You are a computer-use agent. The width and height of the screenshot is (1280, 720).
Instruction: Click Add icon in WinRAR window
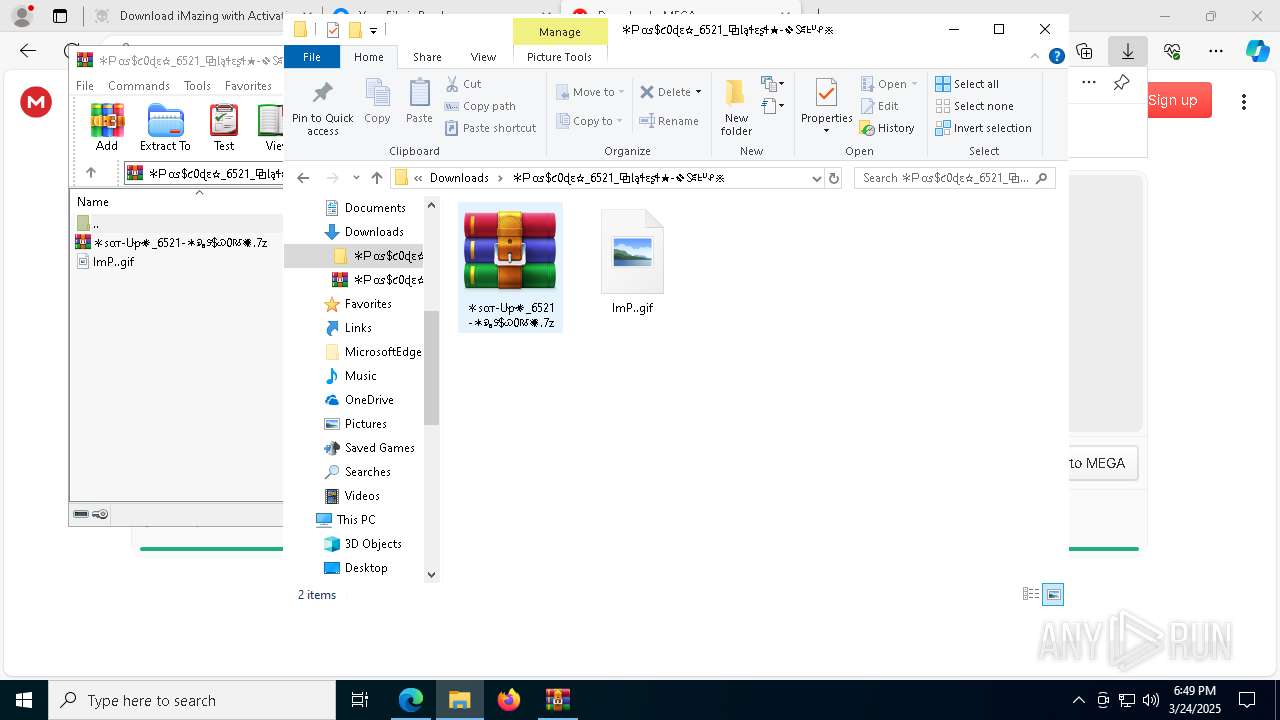107,127
